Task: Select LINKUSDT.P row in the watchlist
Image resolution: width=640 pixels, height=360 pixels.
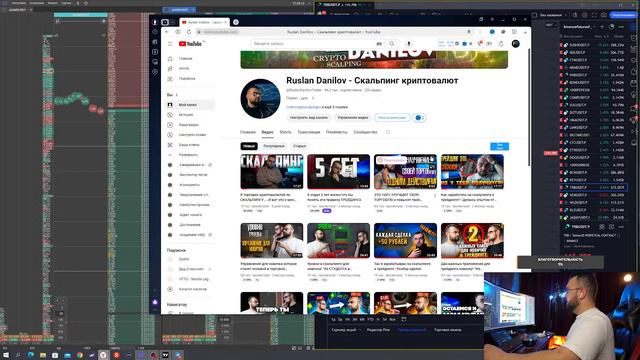Action: 594,127
